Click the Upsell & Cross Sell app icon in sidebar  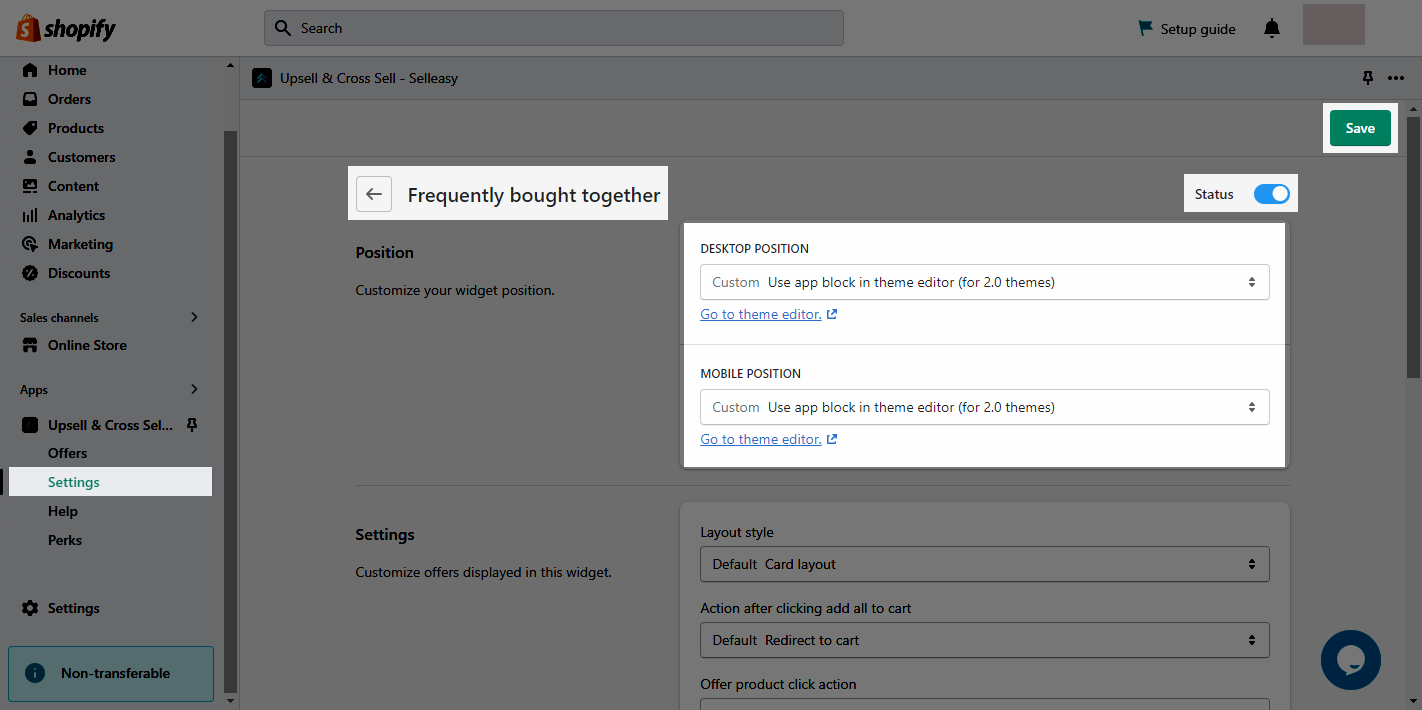click(30, 425)
